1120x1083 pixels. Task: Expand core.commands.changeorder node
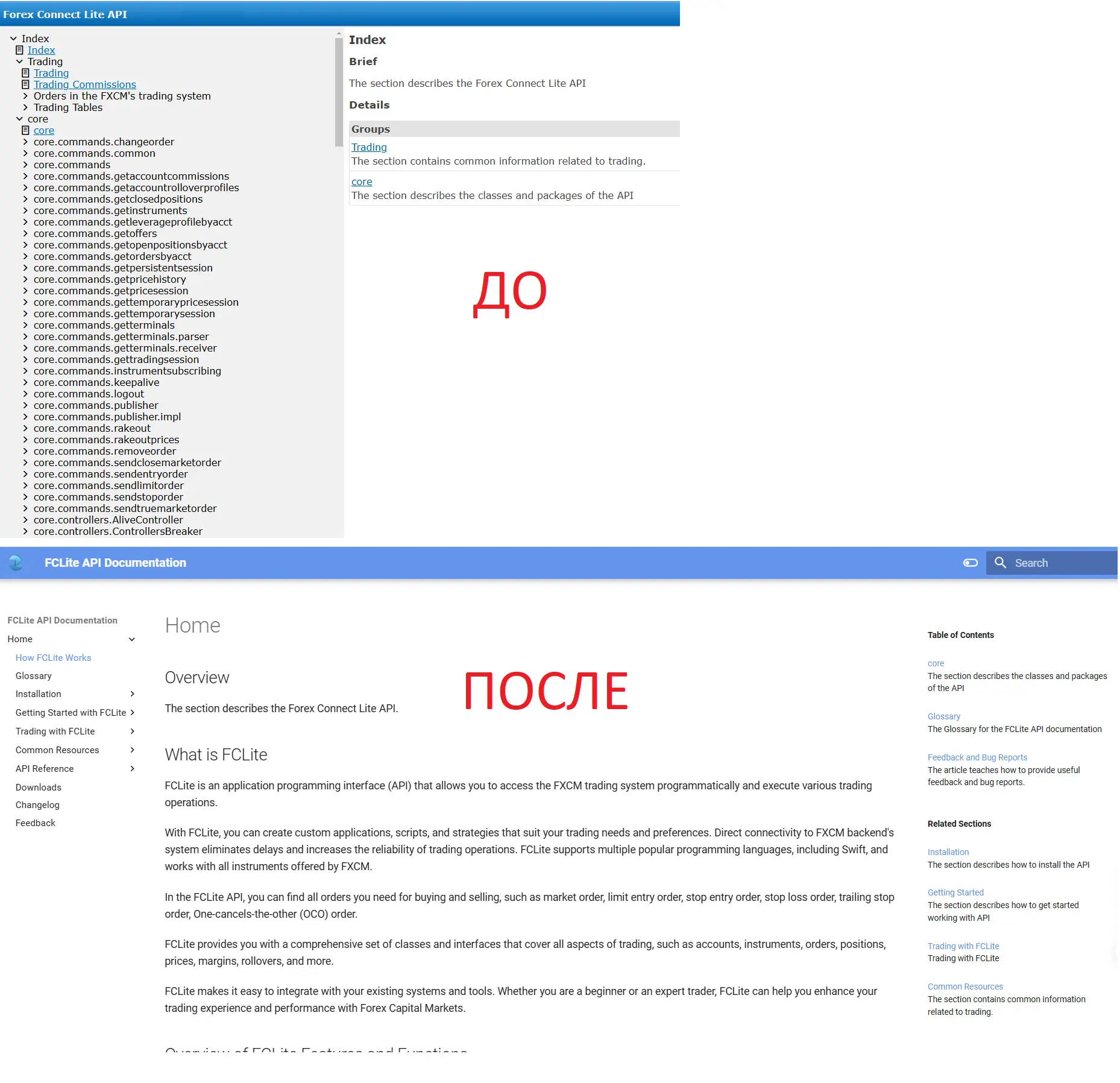coord(25,142)
